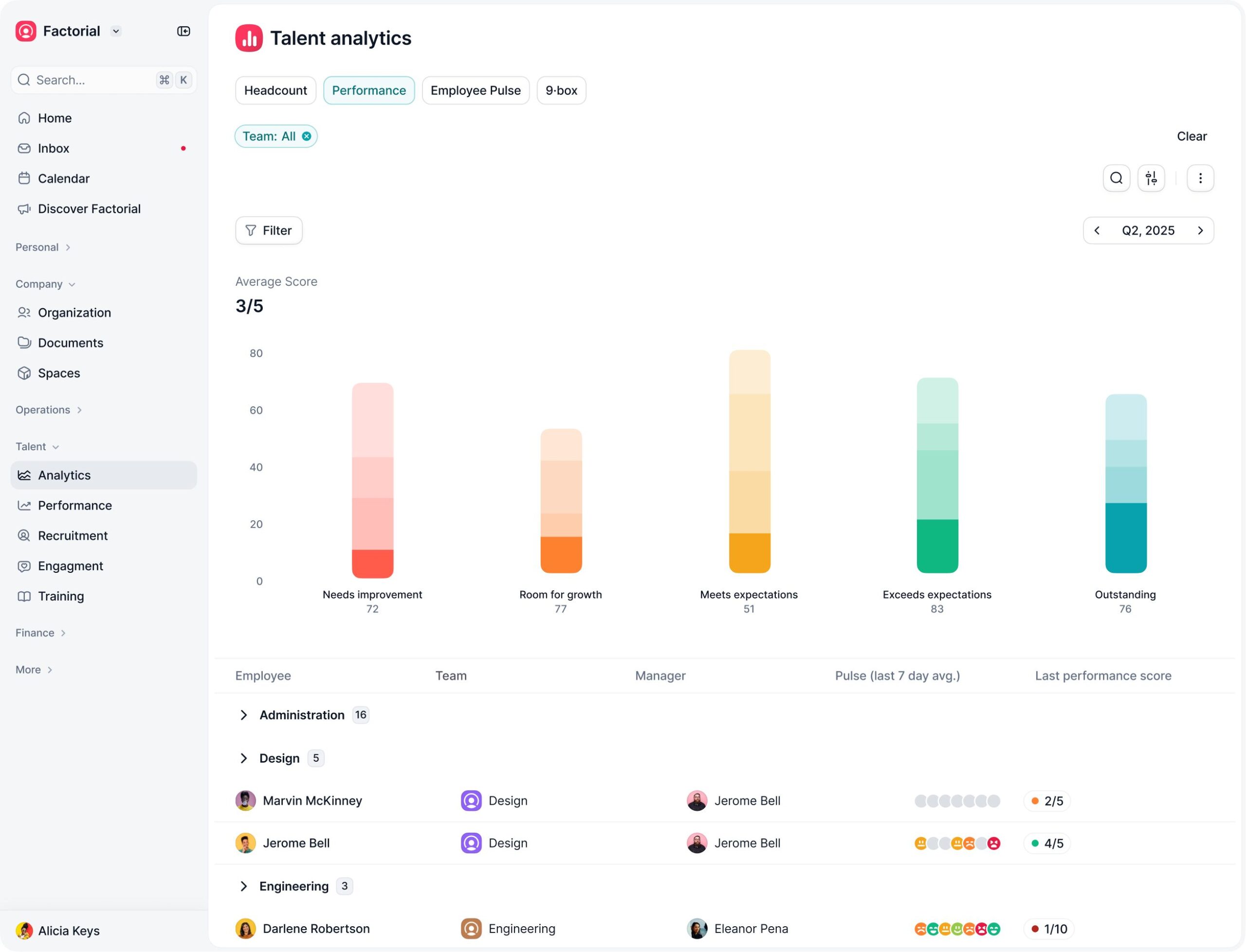
Task: Switch to Headcount tab
Action: point(275,90)
